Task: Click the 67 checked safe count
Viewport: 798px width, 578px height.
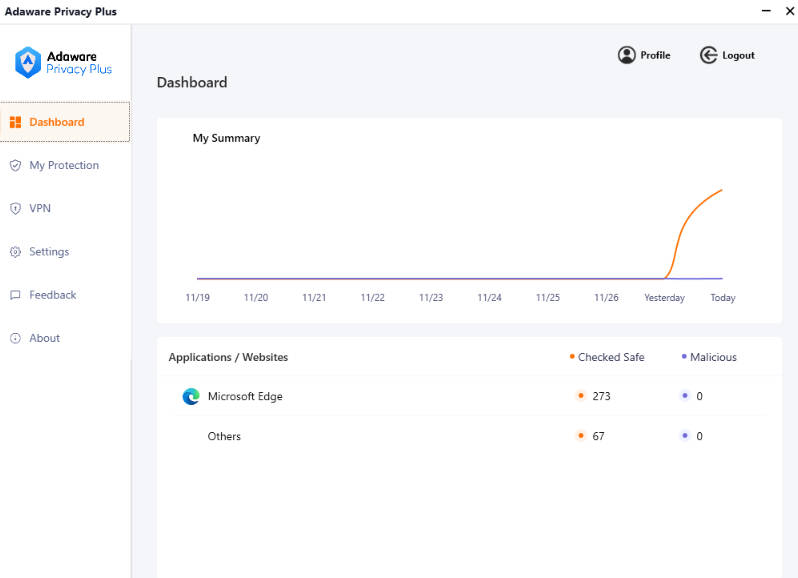Action: 598,436
